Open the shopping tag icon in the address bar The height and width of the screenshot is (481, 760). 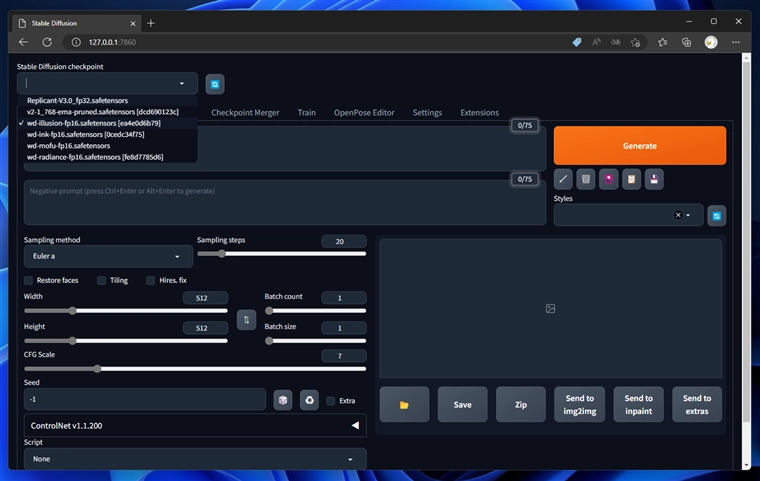coord(577,42)
